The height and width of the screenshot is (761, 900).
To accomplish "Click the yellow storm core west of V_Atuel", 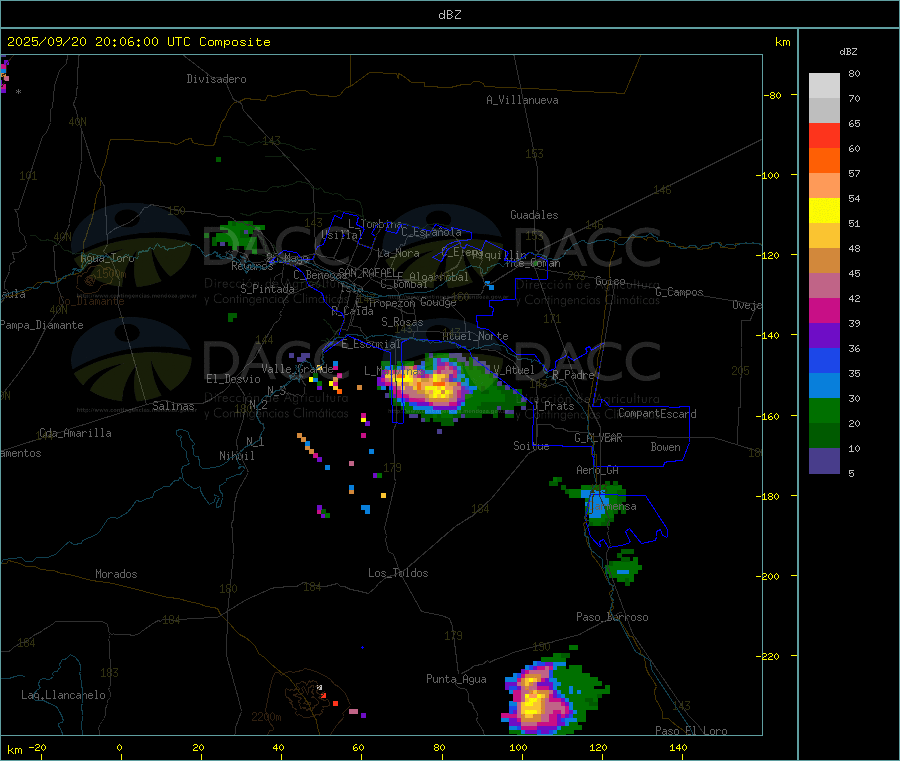I will [x=440, y=390].
